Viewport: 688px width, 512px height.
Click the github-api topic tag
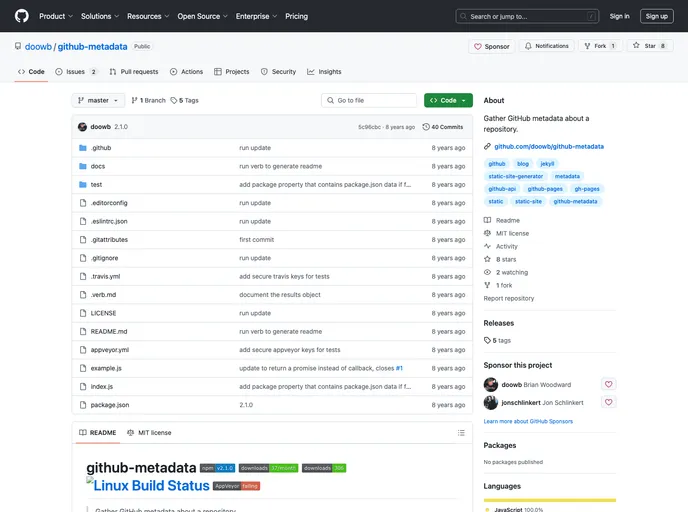(502, 189)
